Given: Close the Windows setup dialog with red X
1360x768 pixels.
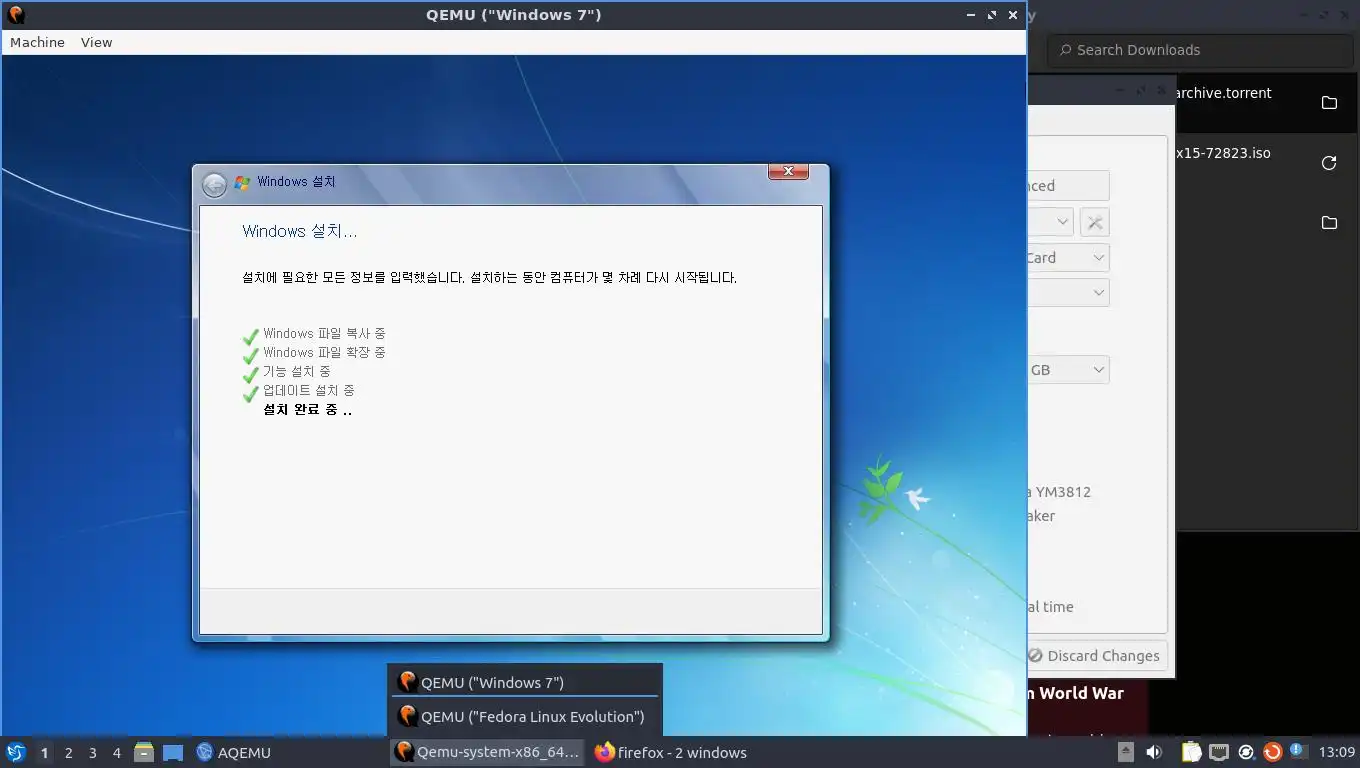Looking at the screenshot, I should coord(788,172).
